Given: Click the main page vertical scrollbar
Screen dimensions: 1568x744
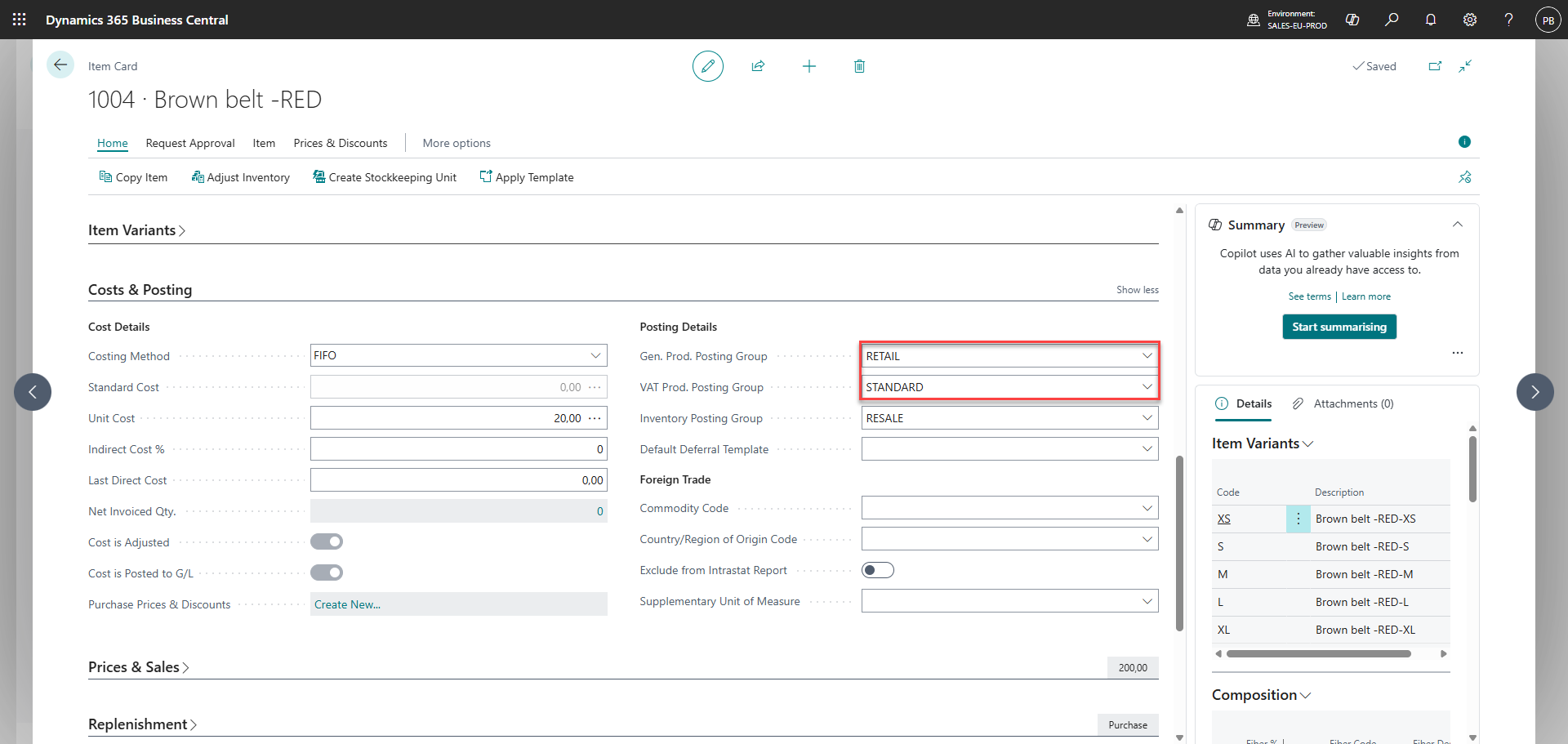Looking at the screenshot, I should (1179, 543).
